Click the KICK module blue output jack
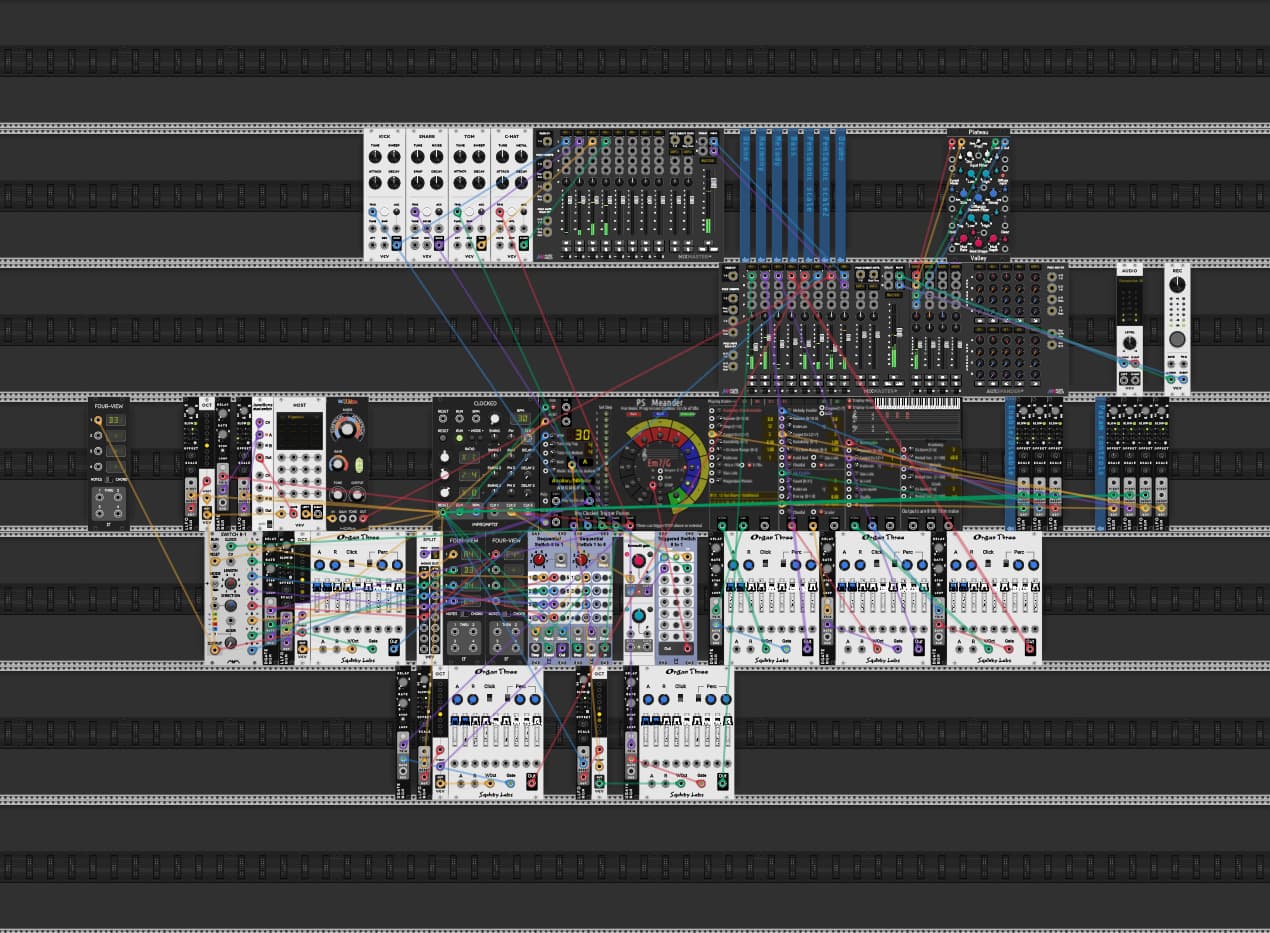 coord(396,245)
